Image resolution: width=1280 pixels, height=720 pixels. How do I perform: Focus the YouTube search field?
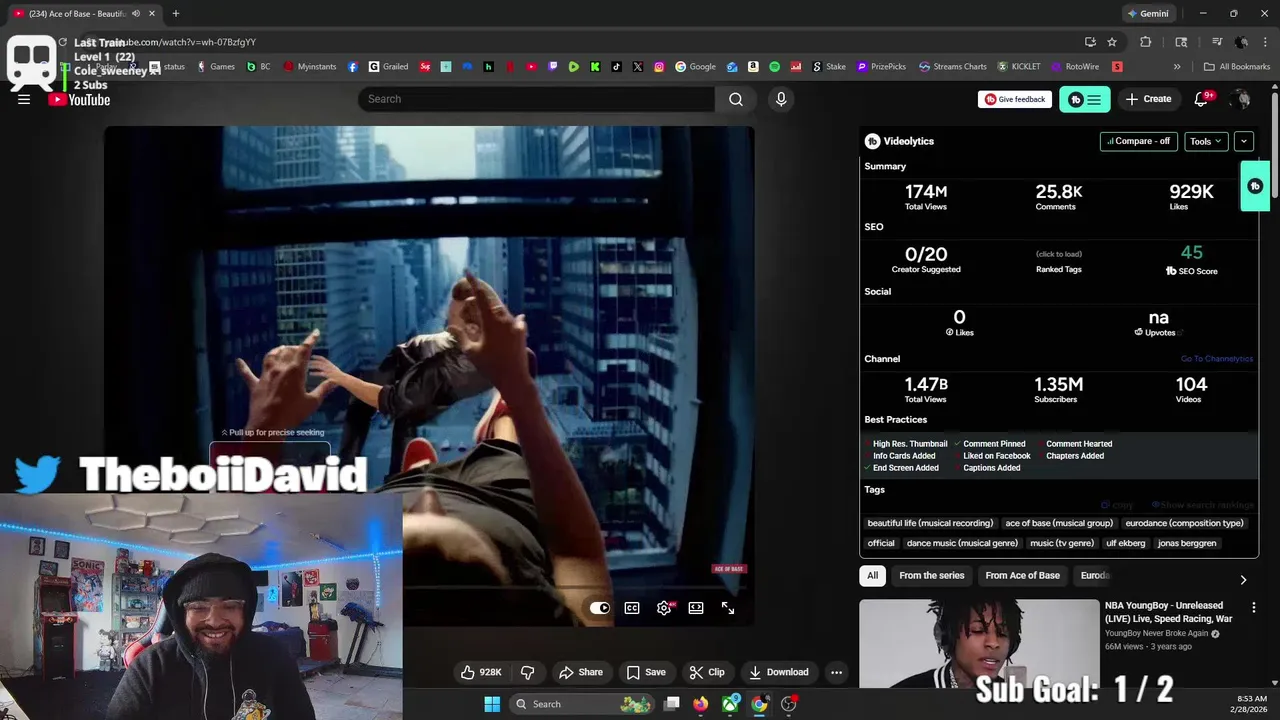(x=537, y=99)
